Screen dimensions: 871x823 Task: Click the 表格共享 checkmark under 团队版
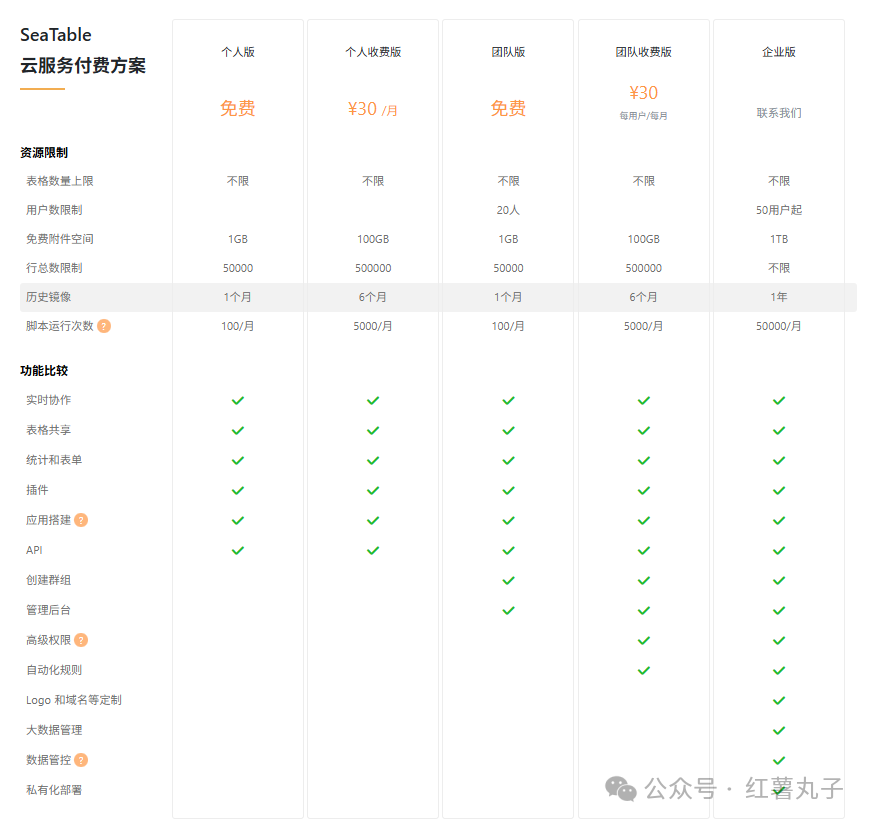[508, 430]
